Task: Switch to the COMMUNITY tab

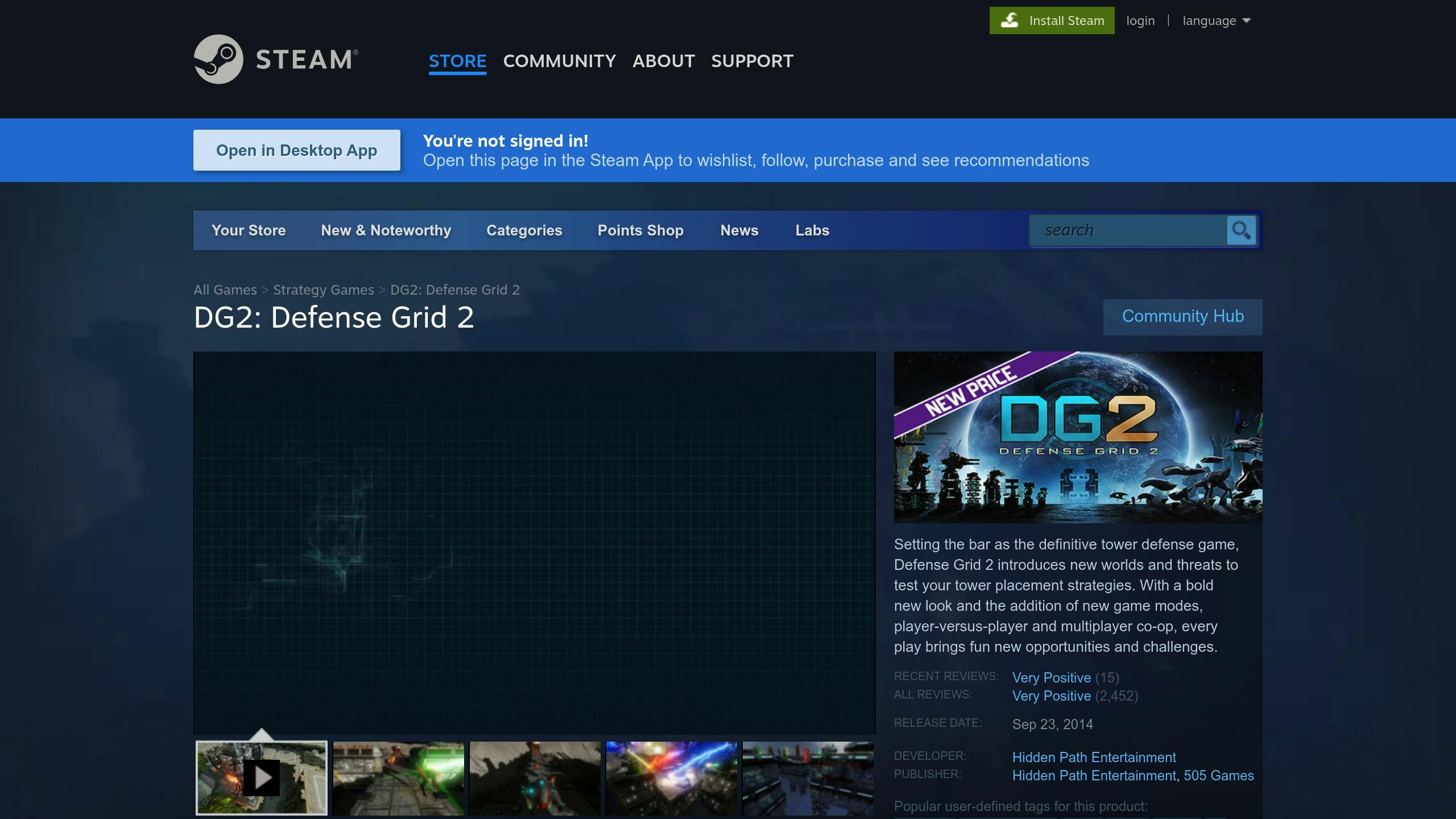Action: (560, 61)
